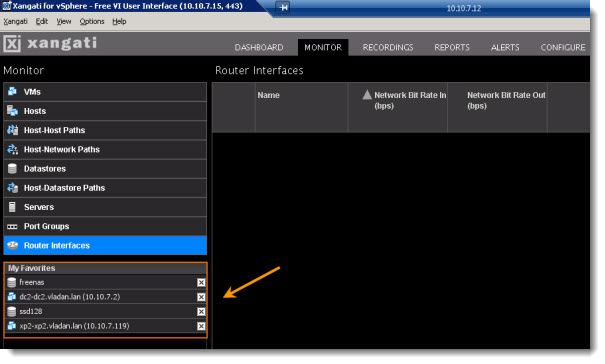Open the Help menu
Viewport: 605px width, 364px height.
pos(119,22)
